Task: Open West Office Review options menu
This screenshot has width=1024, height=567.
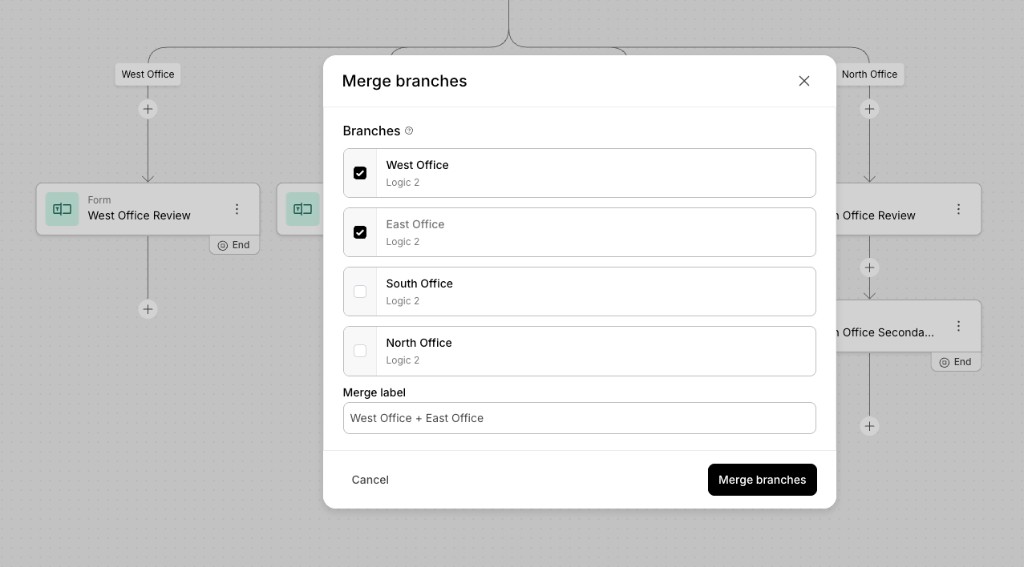Action: point(237,209)
